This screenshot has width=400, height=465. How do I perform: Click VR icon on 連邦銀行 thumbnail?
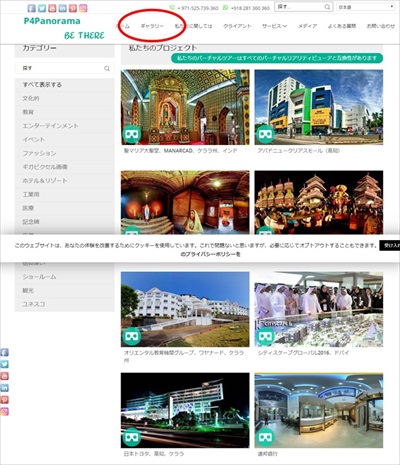[x=265, y=437]
